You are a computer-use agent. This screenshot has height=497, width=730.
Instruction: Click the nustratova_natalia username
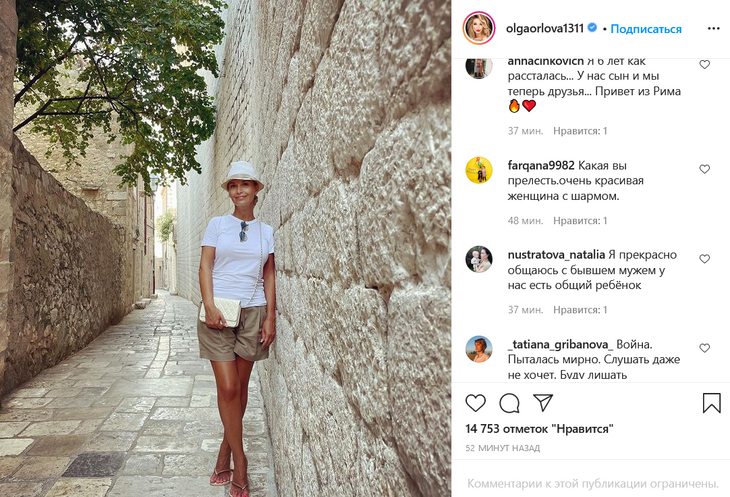556,255
